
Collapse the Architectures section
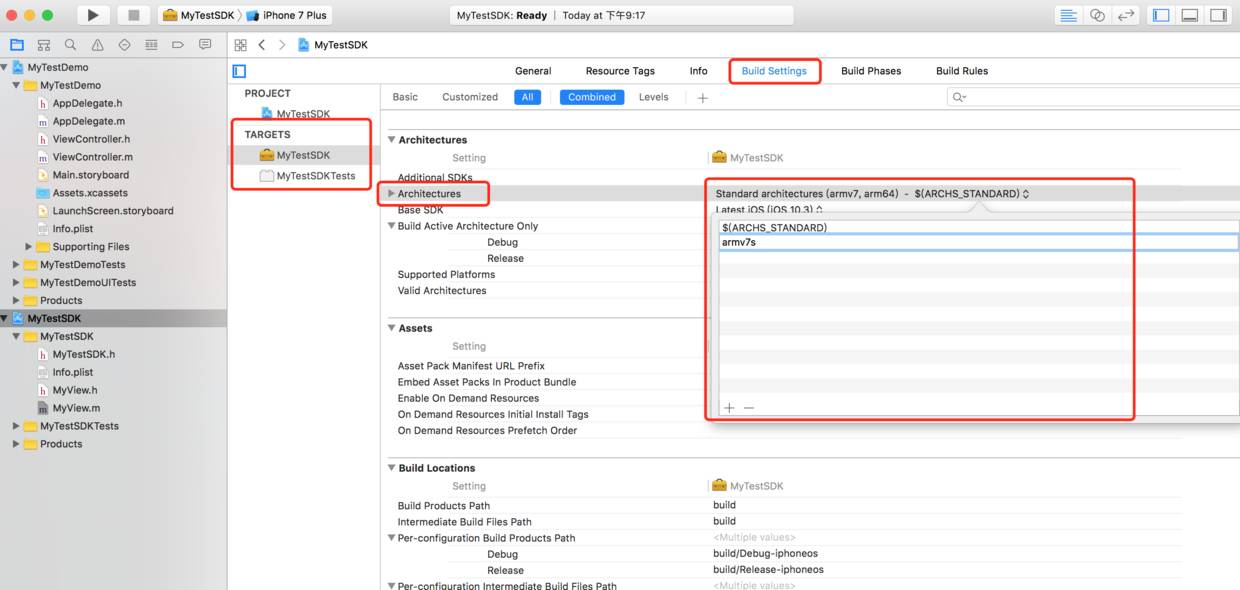pos(392,140)
